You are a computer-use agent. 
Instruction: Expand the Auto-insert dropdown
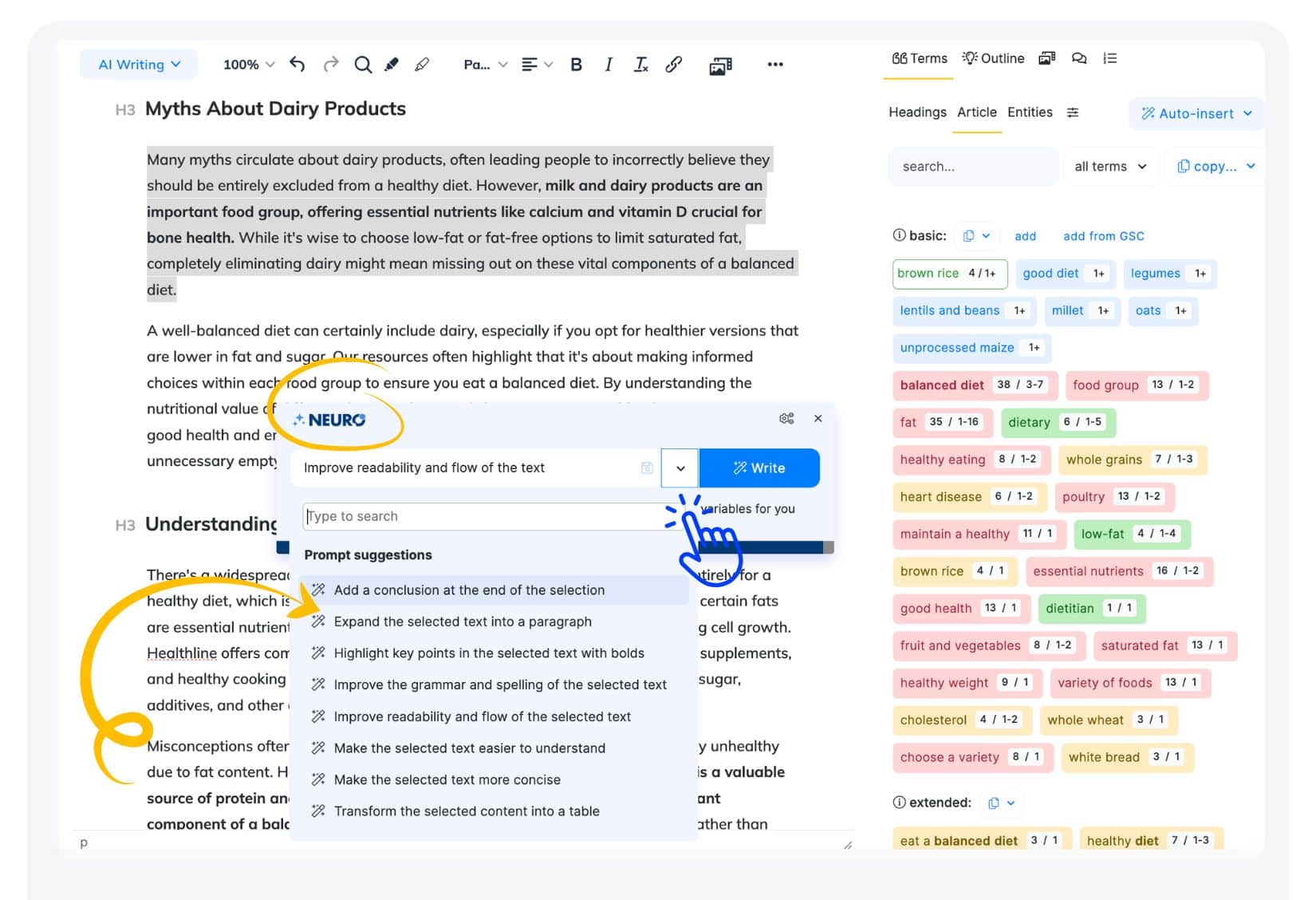(1196, 113)
